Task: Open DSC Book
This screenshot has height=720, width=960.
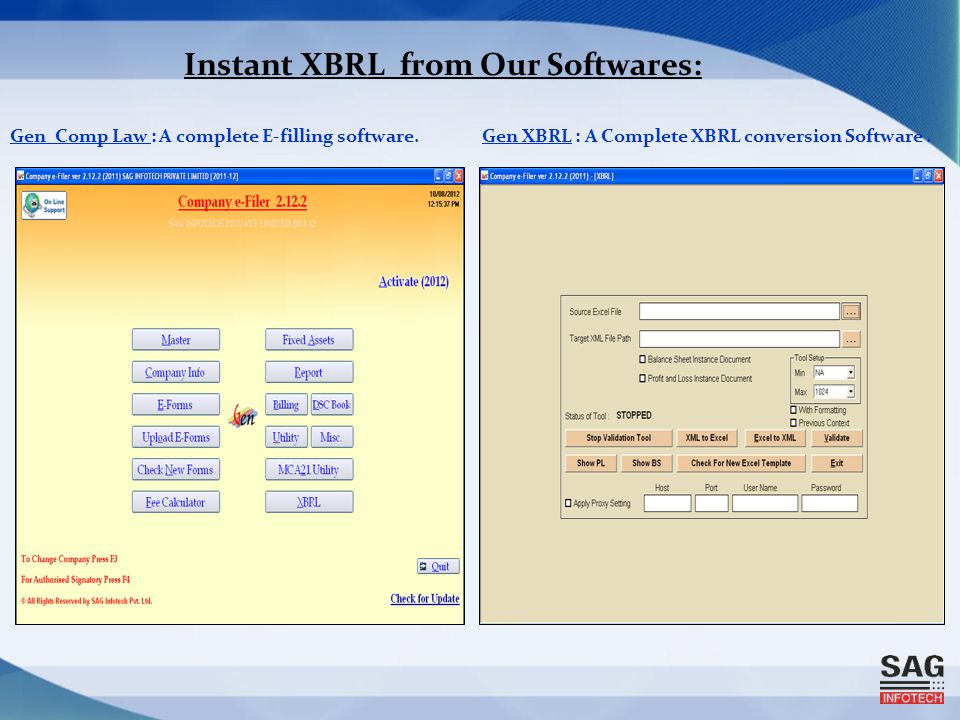Action: pos(332,405)
